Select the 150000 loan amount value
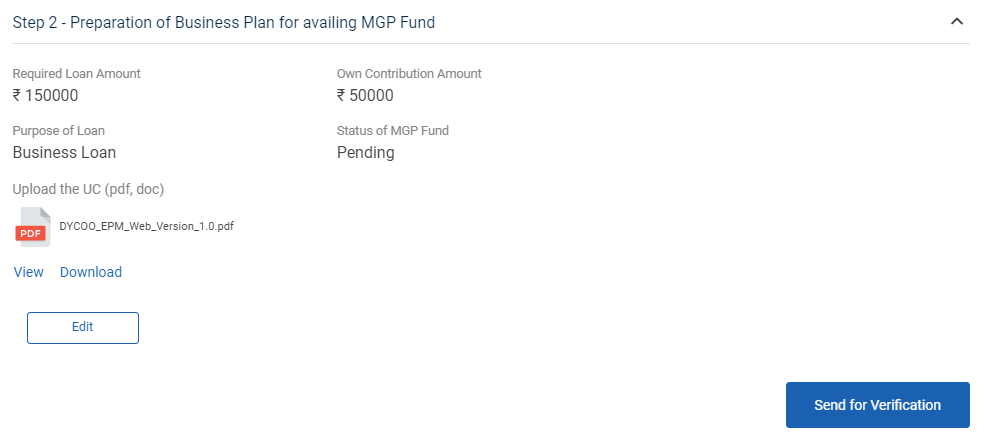Image resolution: width=987 pixels, height=440 pixels. pos(52,96)
